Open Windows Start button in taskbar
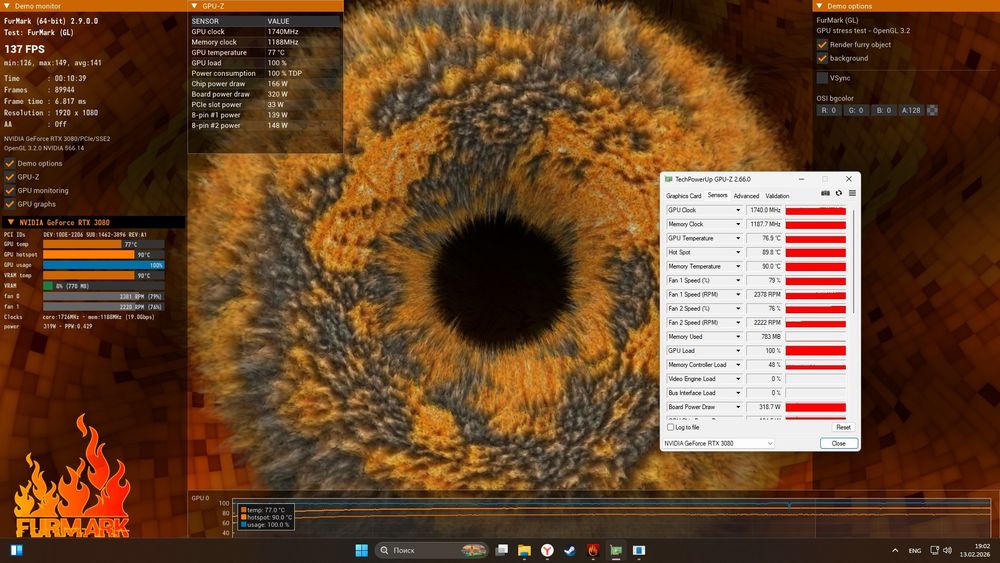 pyautogui.click(x=362, y=550)
